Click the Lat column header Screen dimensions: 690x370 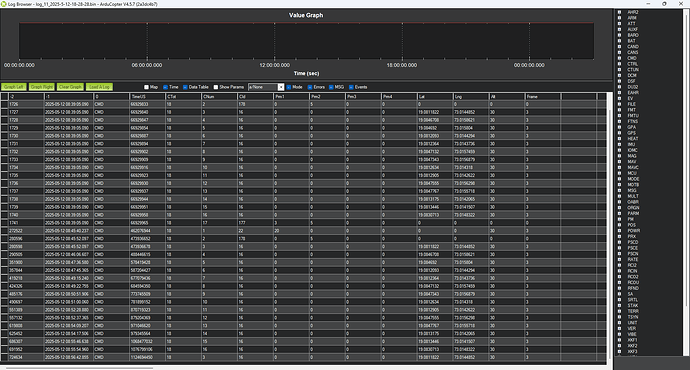click(x=435, y=96)
